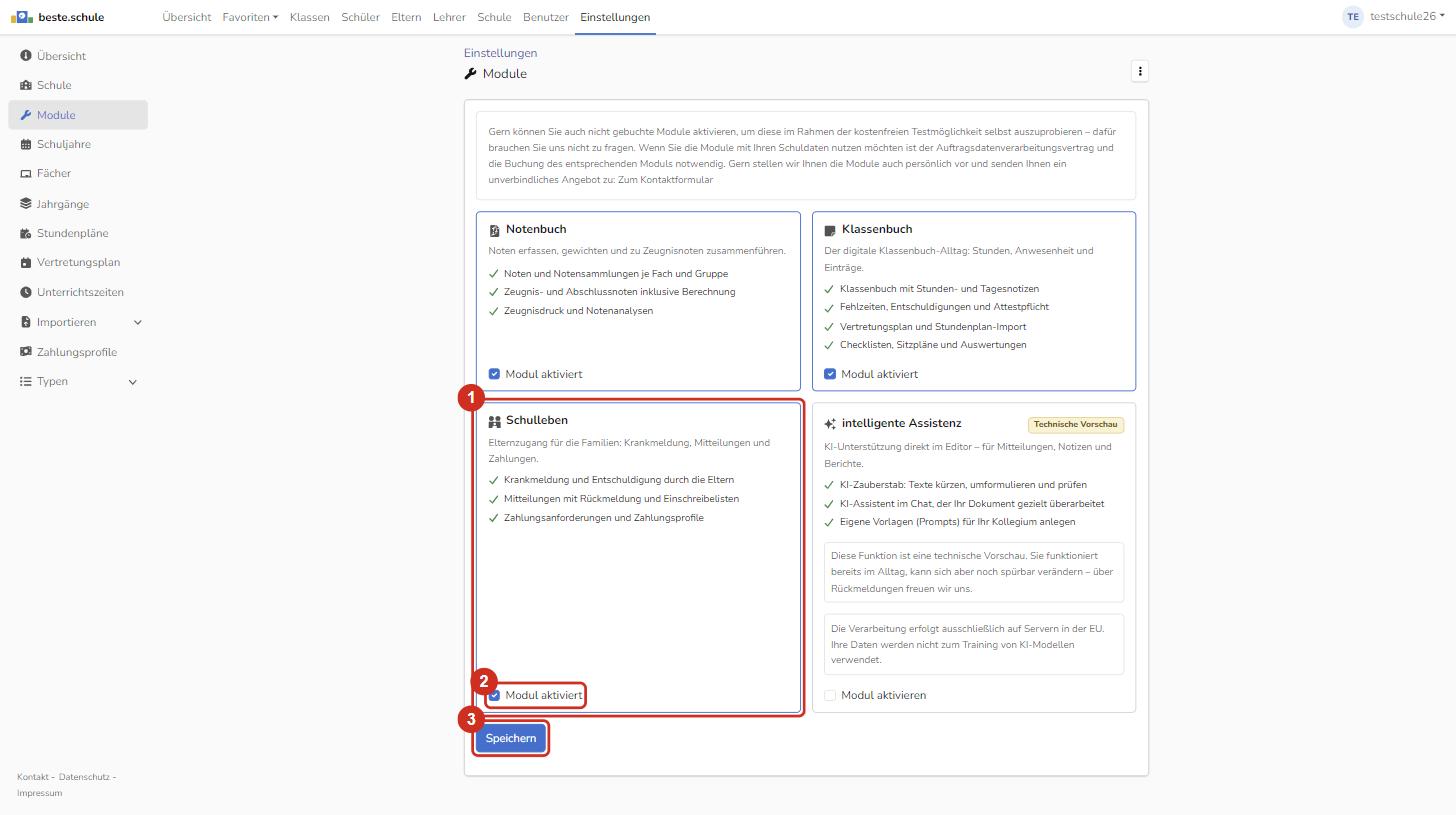Click the Fächer icon in sidebar
The height and width of the screenshot is (815, 1456).
pyautogui.click(x=26, y=173)
